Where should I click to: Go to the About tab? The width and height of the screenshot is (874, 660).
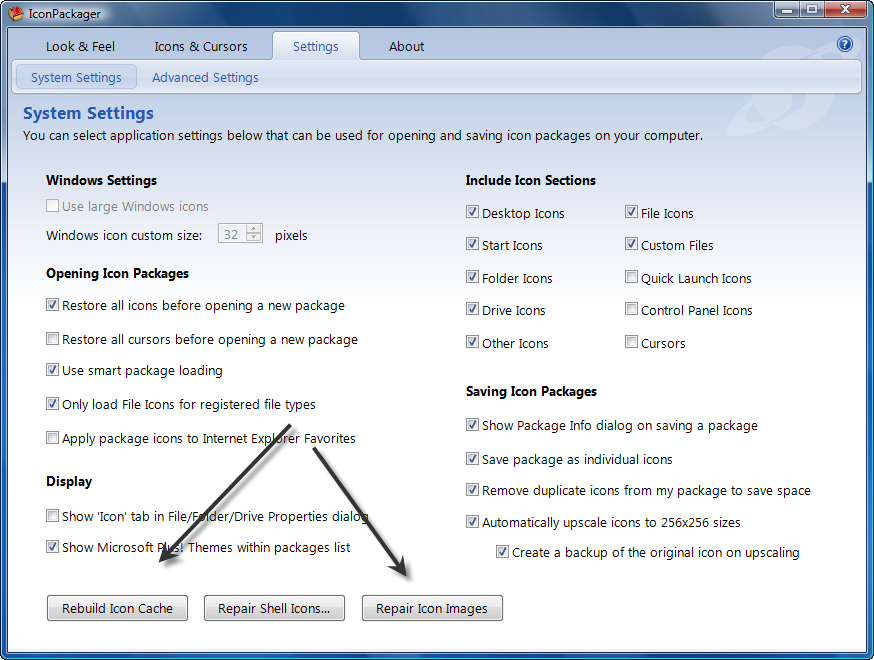tap(406, 46)
